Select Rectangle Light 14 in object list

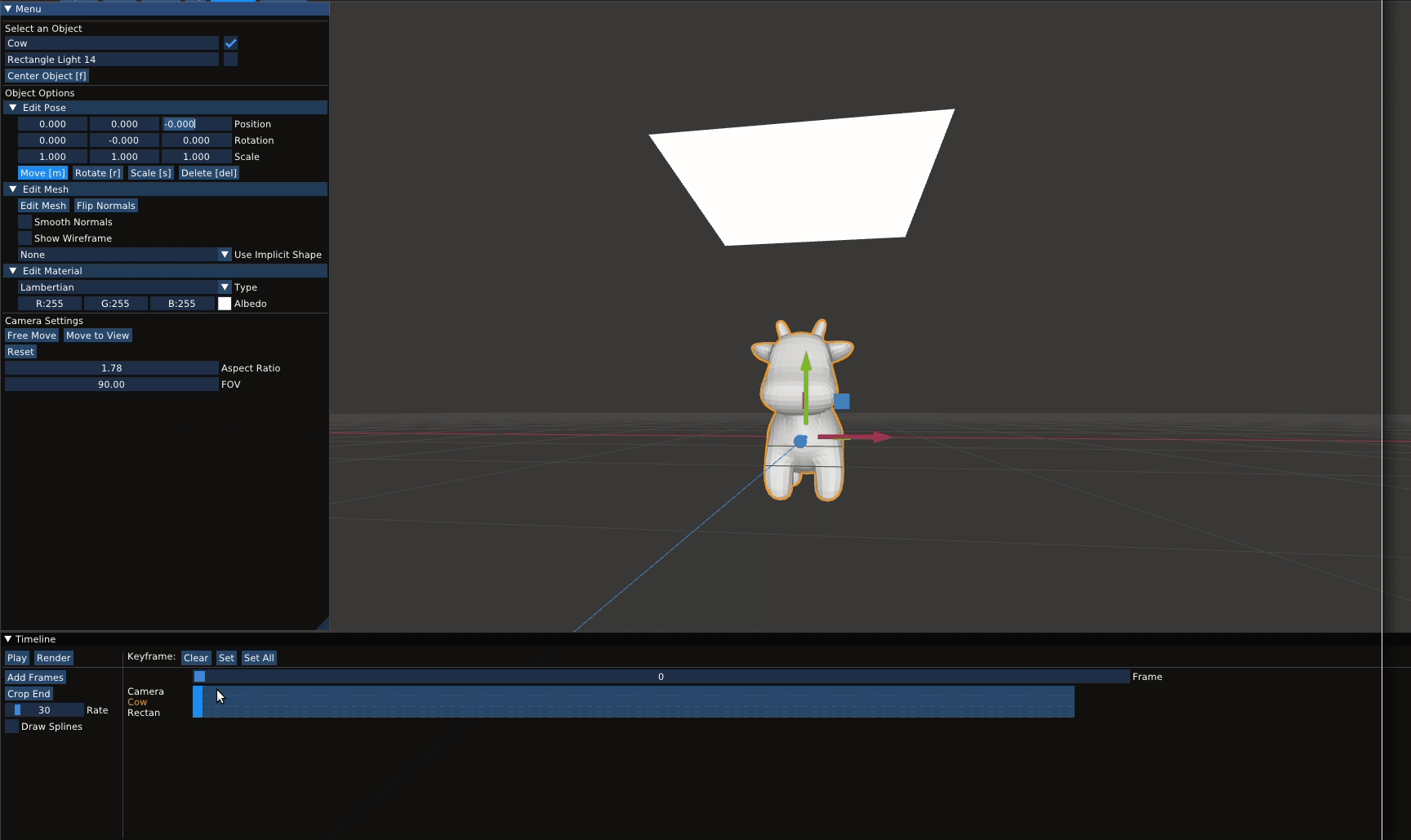click(111, 60)
